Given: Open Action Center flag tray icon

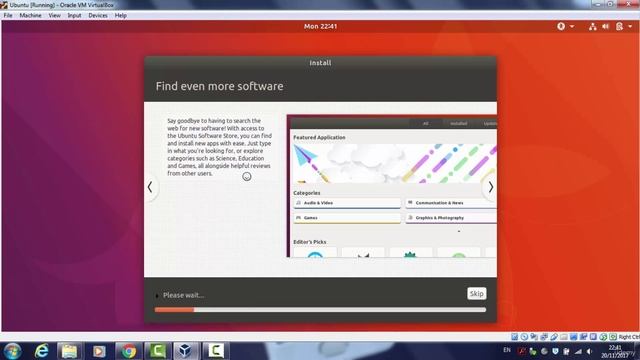Looking at the screenshot, I should tap(566, 351).
